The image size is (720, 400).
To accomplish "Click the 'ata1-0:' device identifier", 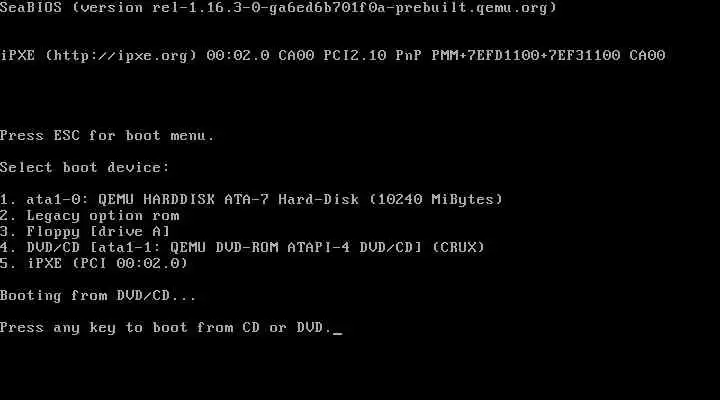I will tap(58, 199).
